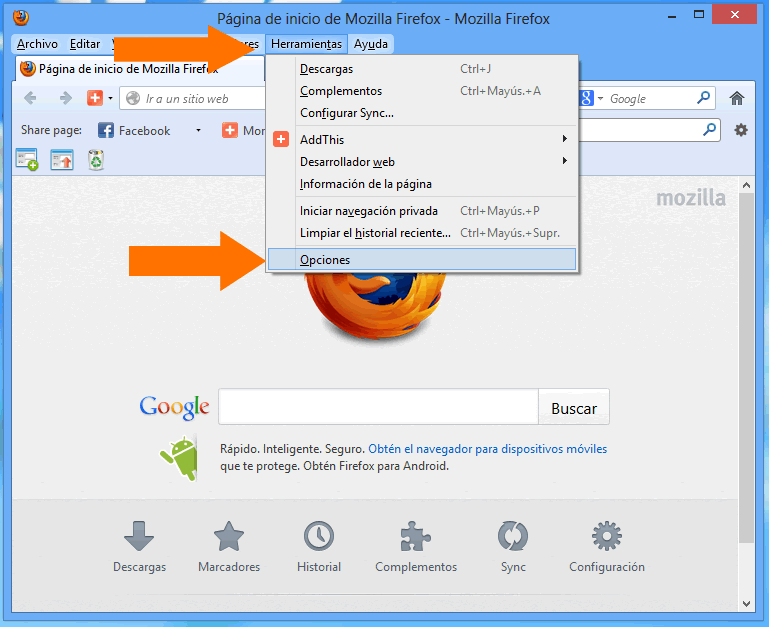Open the AddThis toolbar gear settings
This screenshot has width=769, height=627.
[x=741, y=130]
